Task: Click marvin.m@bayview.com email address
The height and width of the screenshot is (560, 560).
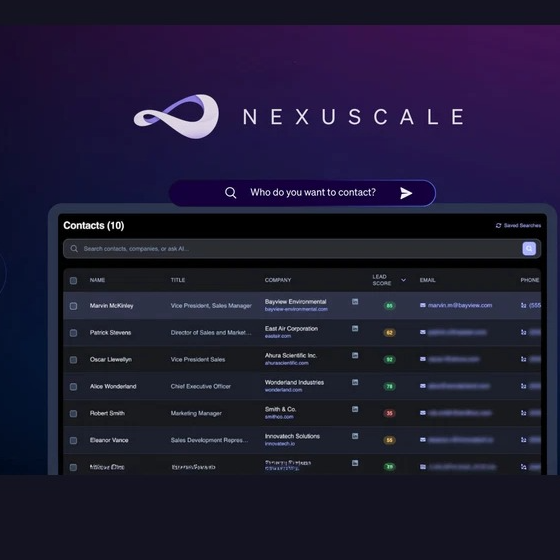Action: (x=460, y=305)
